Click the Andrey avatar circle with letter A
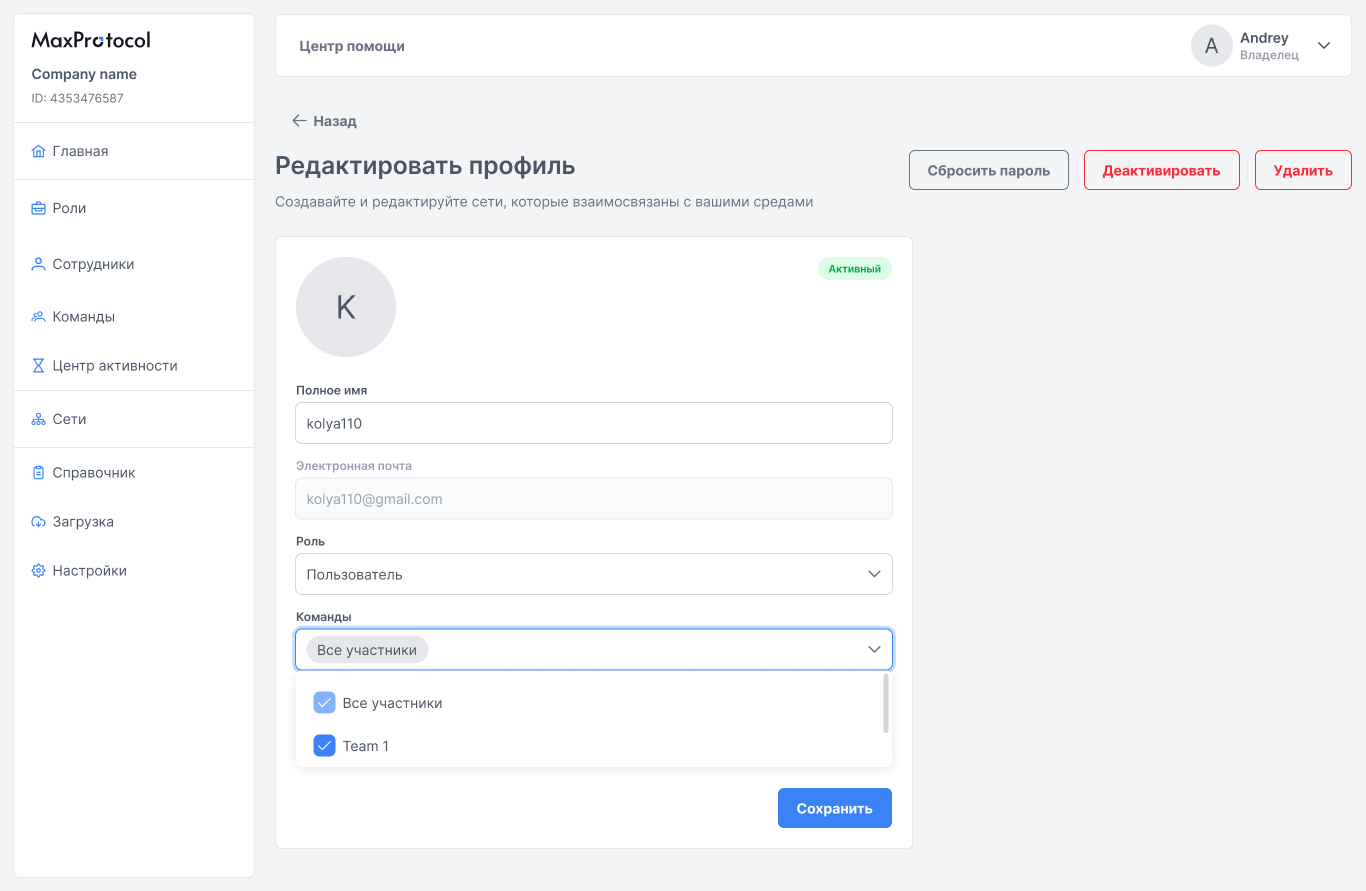 1211,46
